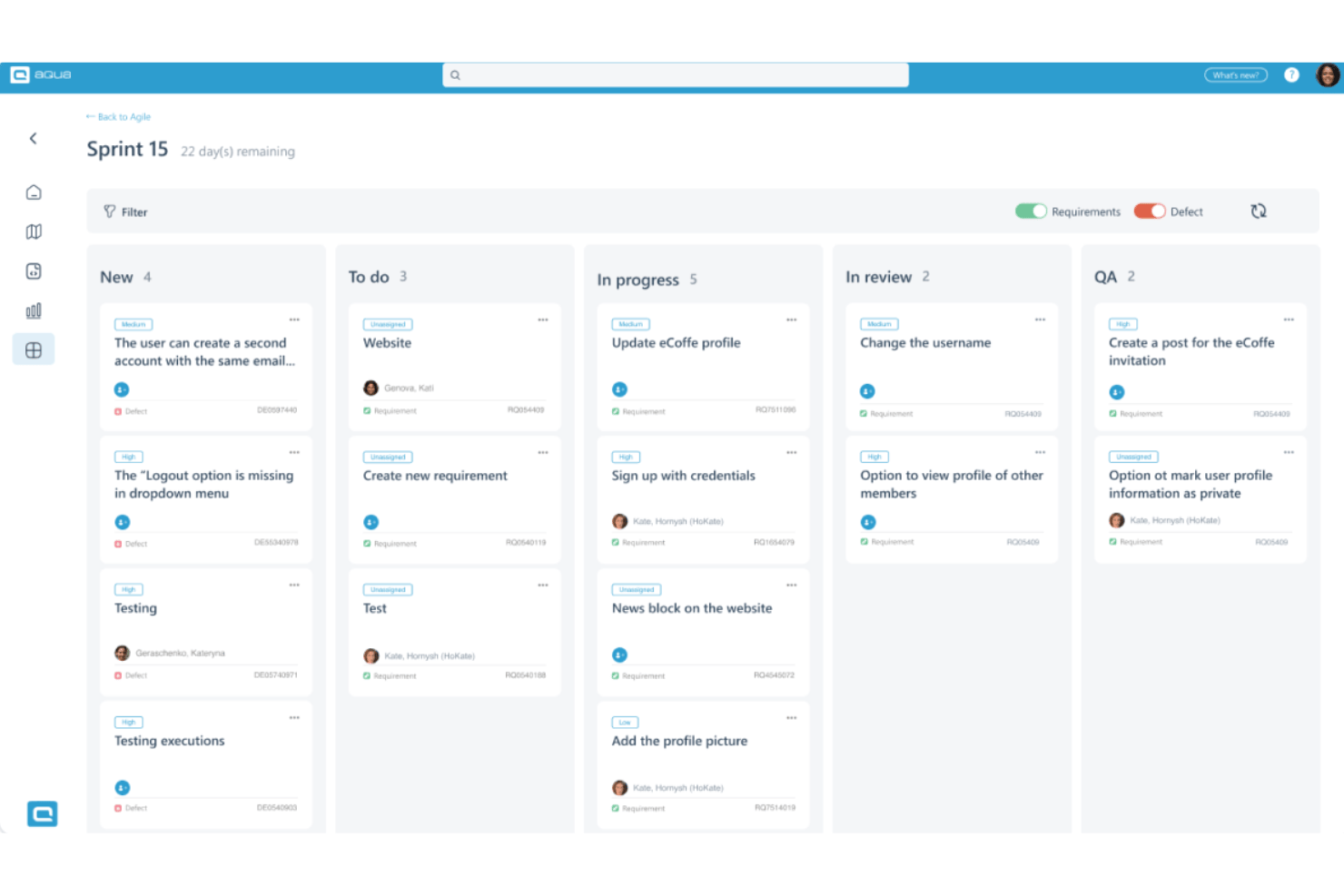Screen dimensions: 1344x896
Task: Open more options on Add the profile picture card
Action: click(x=792, y=717)
